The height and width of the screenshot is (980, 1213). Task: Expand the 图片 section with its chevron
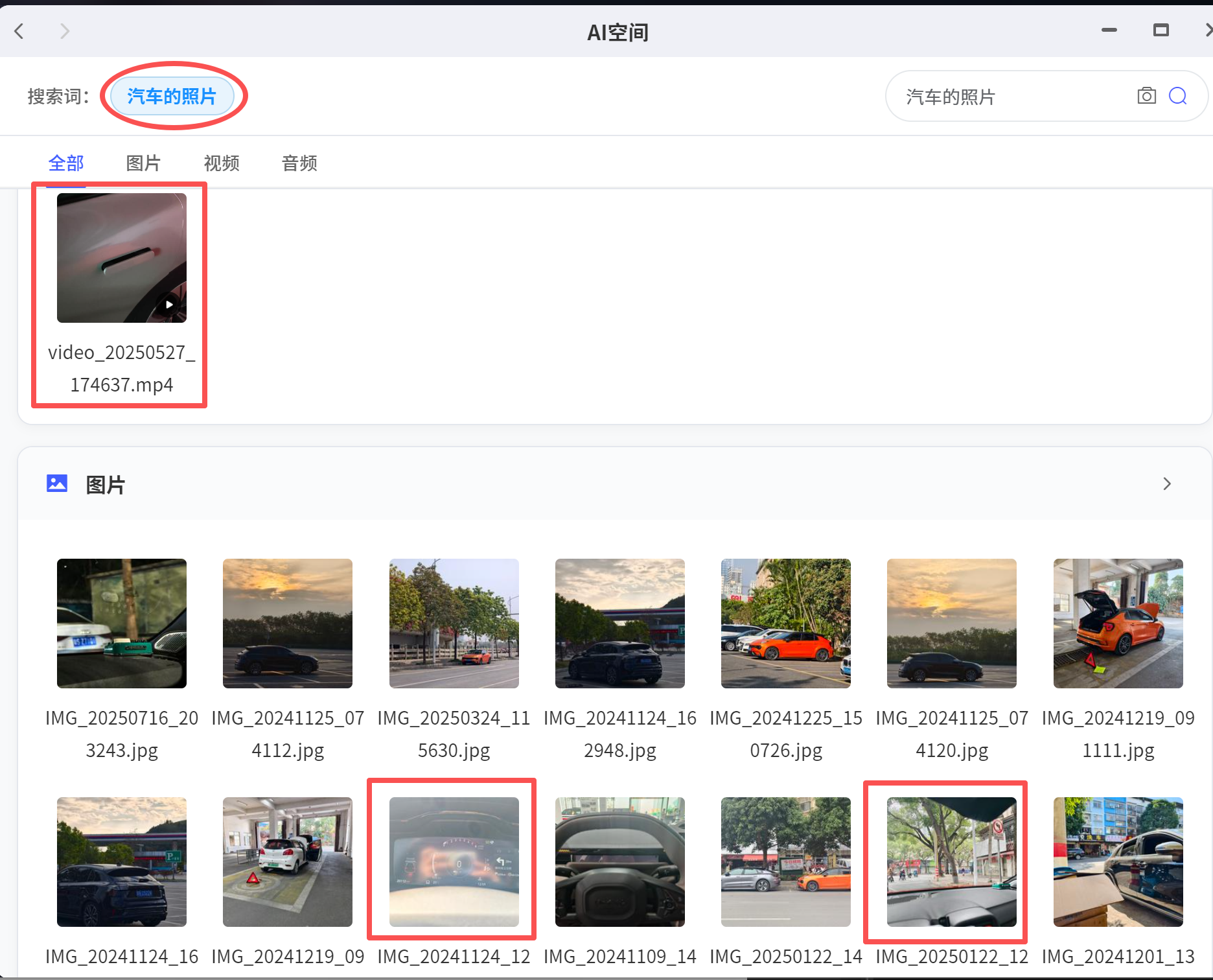click(x=1167, y=484)
